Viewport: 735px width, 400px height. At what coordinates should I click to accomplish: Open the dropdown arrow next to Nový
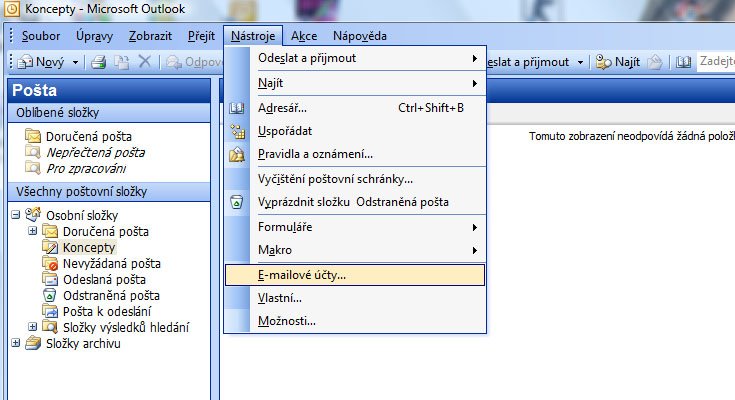coord(75,62)
